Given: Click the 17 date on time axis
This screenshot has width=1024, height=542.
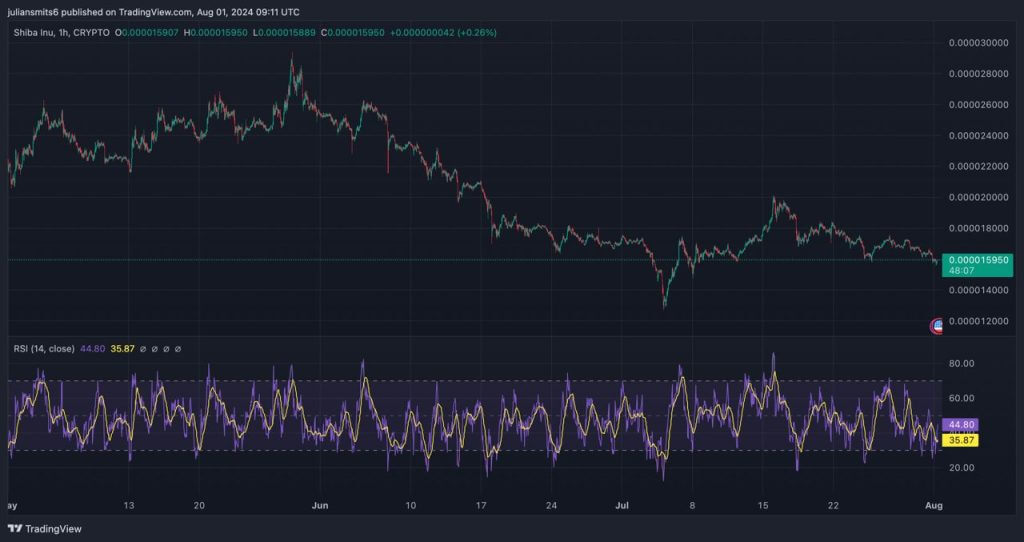Looking at the screenshot, I should tap(481, 505).
